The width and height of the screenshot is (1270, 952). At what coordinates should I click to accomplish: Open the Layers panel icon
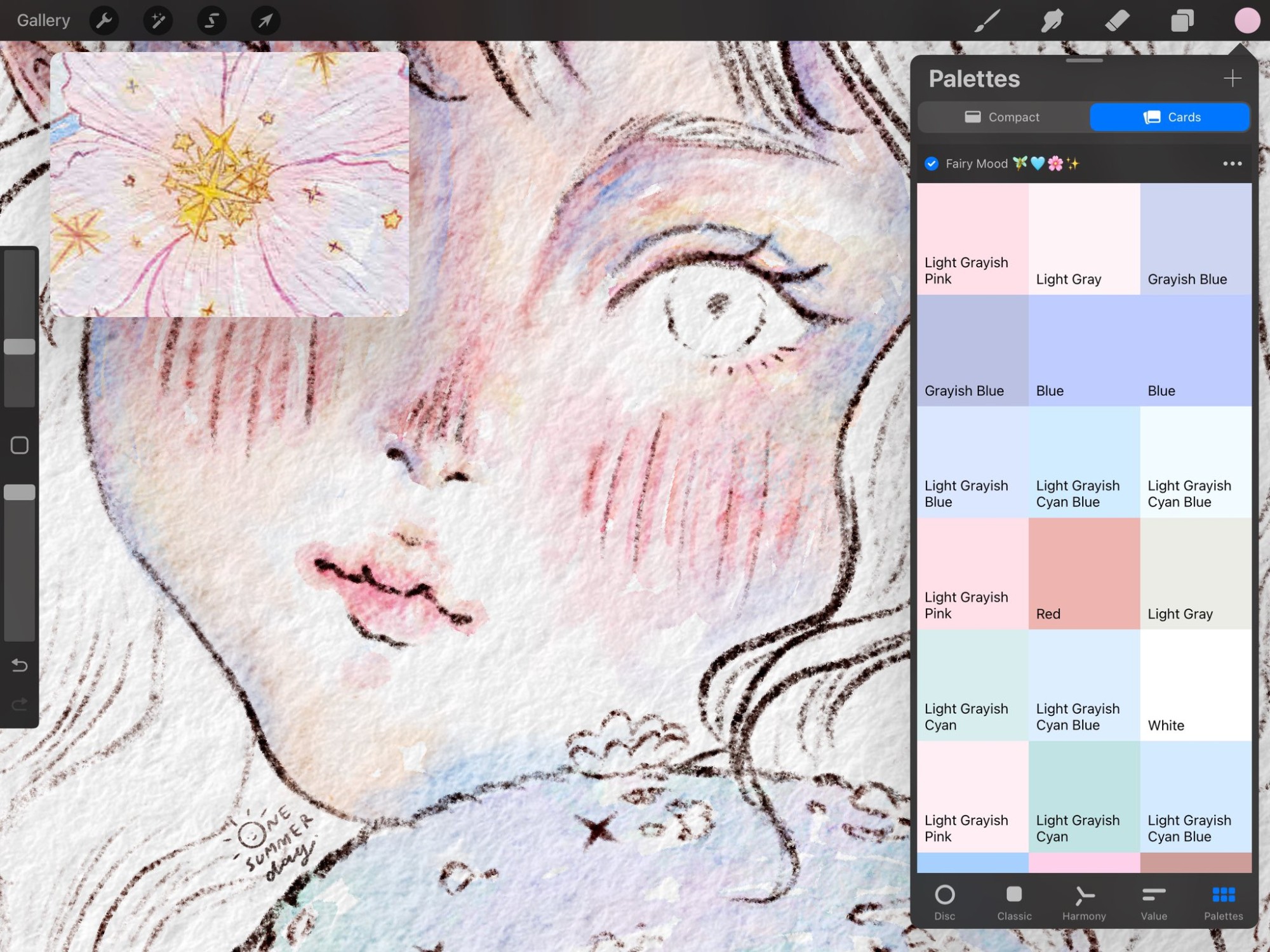point(1182,21)
